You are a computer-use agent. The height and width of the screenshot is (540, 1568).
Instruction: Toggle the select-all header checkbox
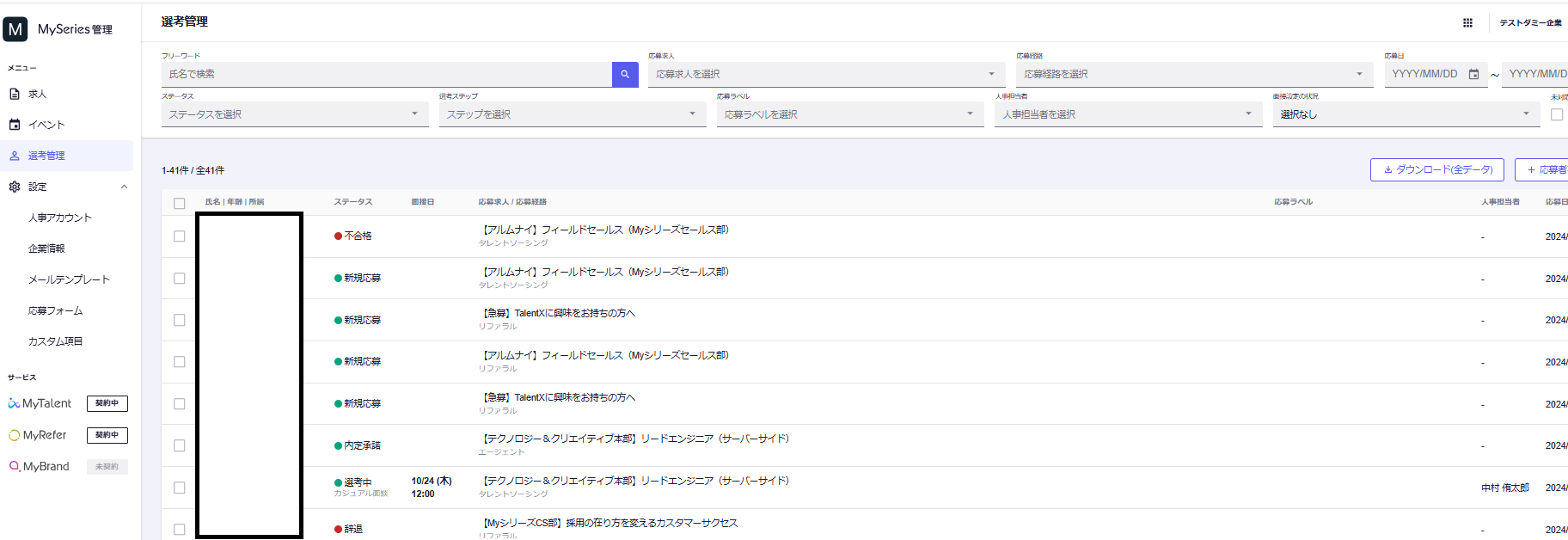[x=180, y=204]
